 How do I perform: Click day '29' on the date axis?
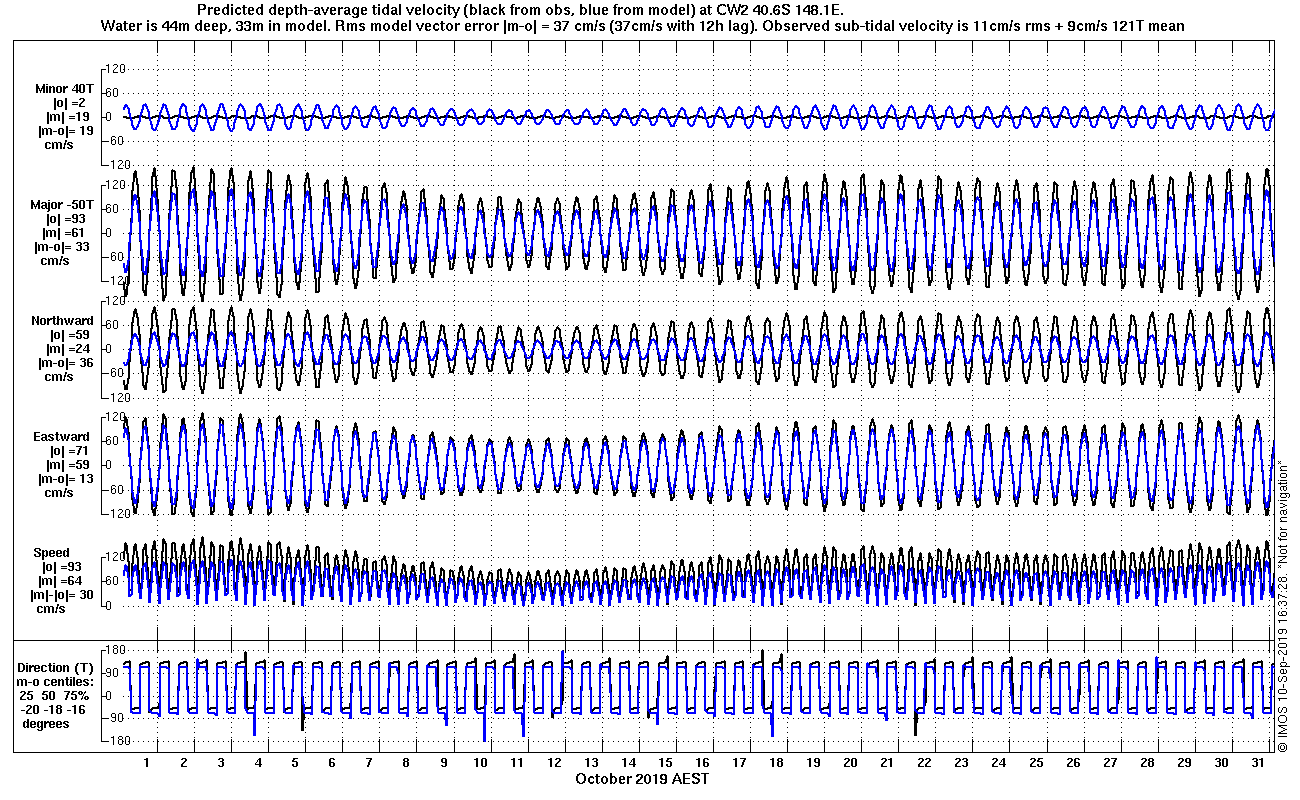tap(1183, 763)
